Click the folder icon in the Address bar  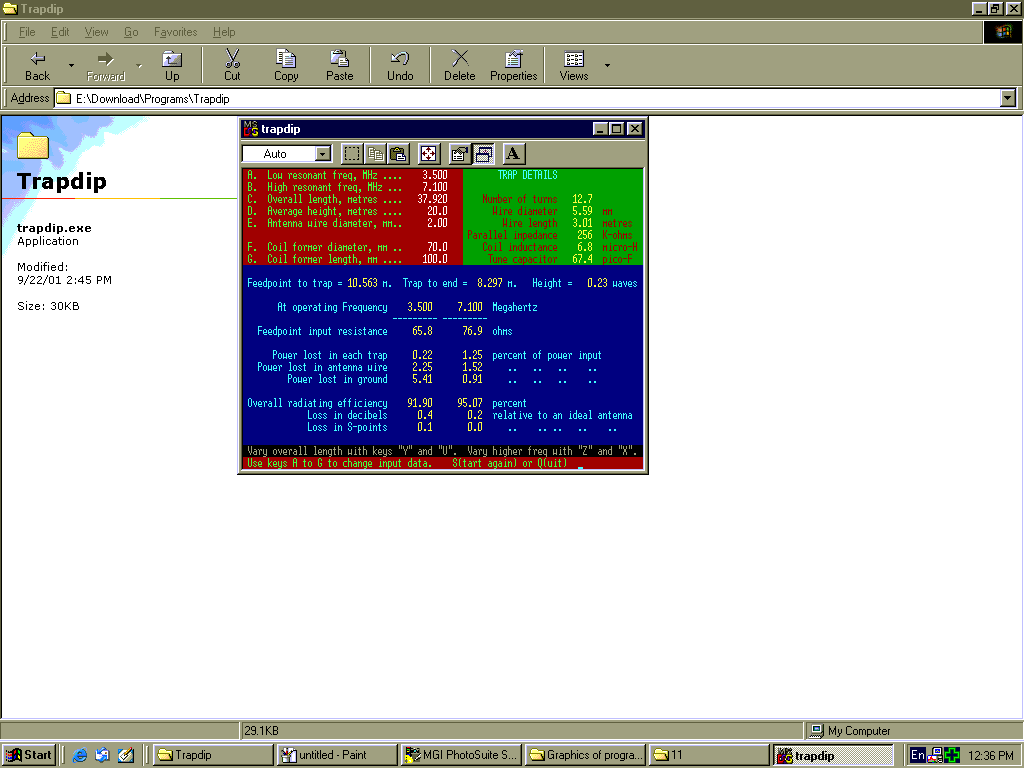63,99
